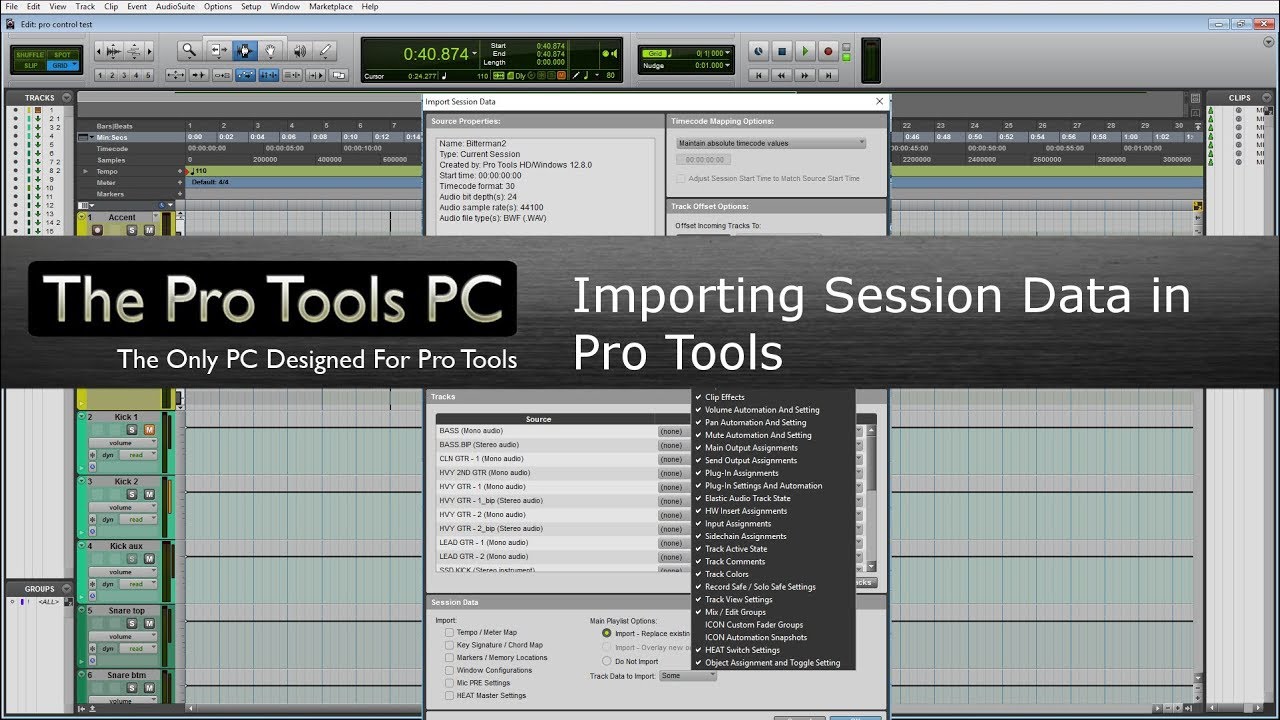Select the Selector tool
This screenshot has width=1280, height=720.
pos(244,50)
